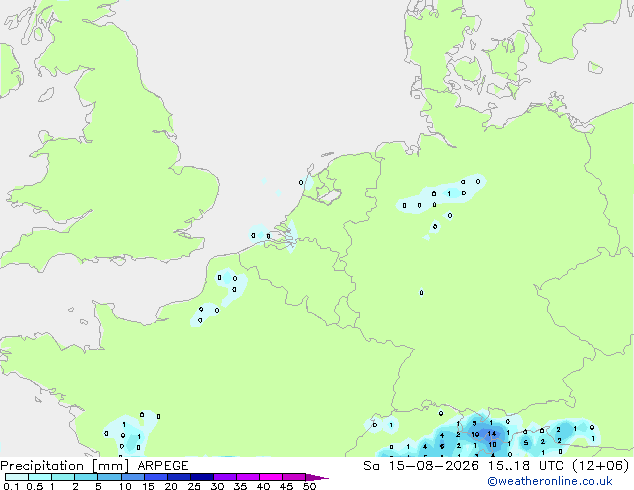Select the 10–15 mm blue legend swatch
634x490 pixels.
[133, 477]
